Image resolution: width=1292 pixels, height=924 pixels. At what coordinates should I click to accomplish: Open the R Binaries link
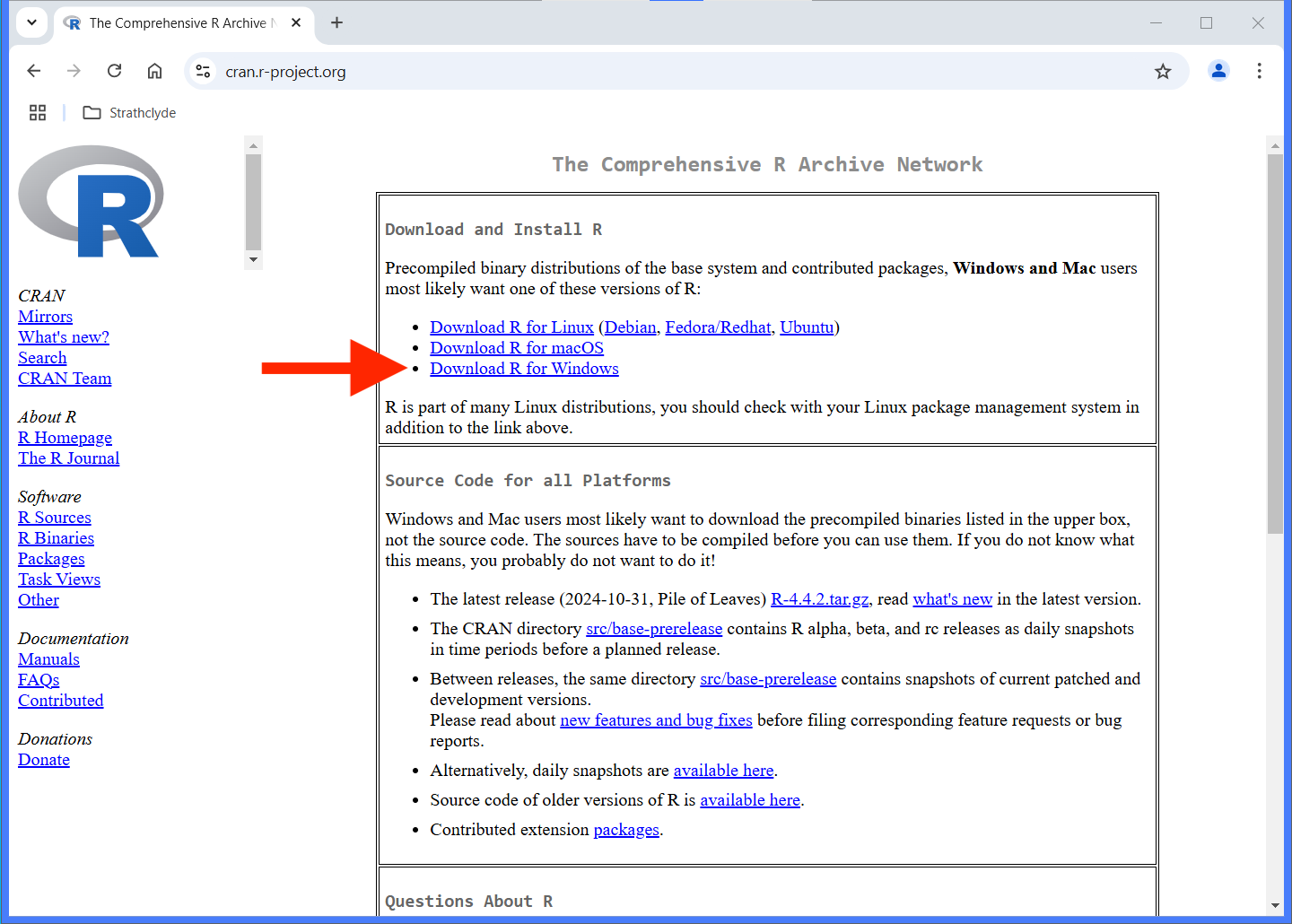tap(56, 538)
